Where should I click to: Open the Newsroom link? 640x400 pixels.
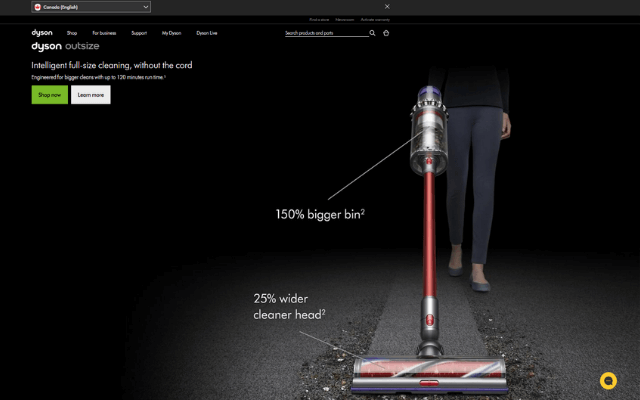pos(344,20)
